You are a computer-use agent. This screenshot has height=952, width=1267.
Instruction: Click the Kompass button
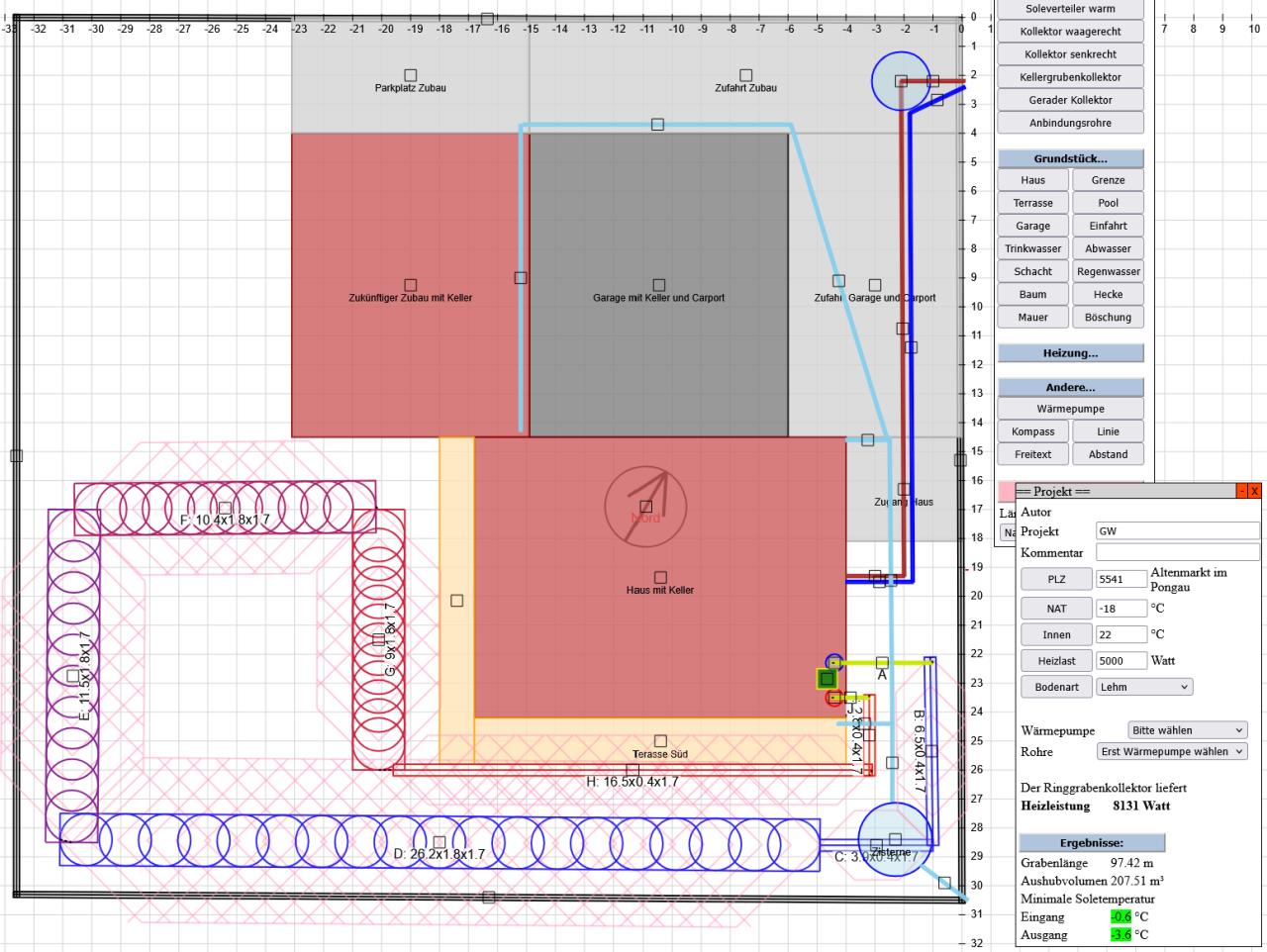tap(1032, 431)
